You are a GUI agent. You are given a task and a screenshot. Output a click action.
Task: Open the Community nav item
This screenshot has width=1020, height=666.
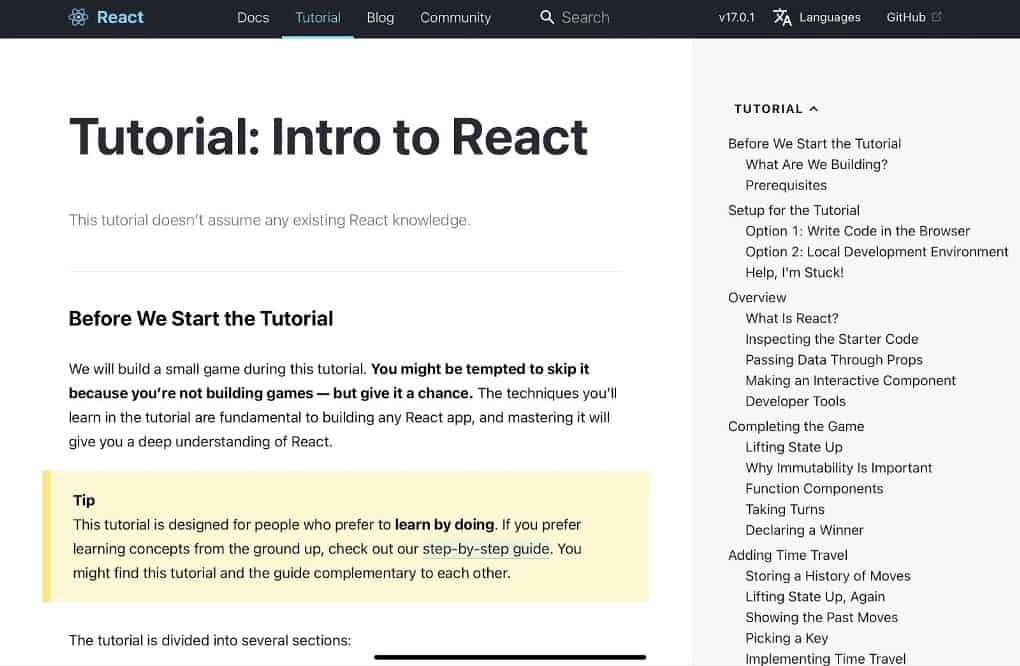(x=455, y=18)
